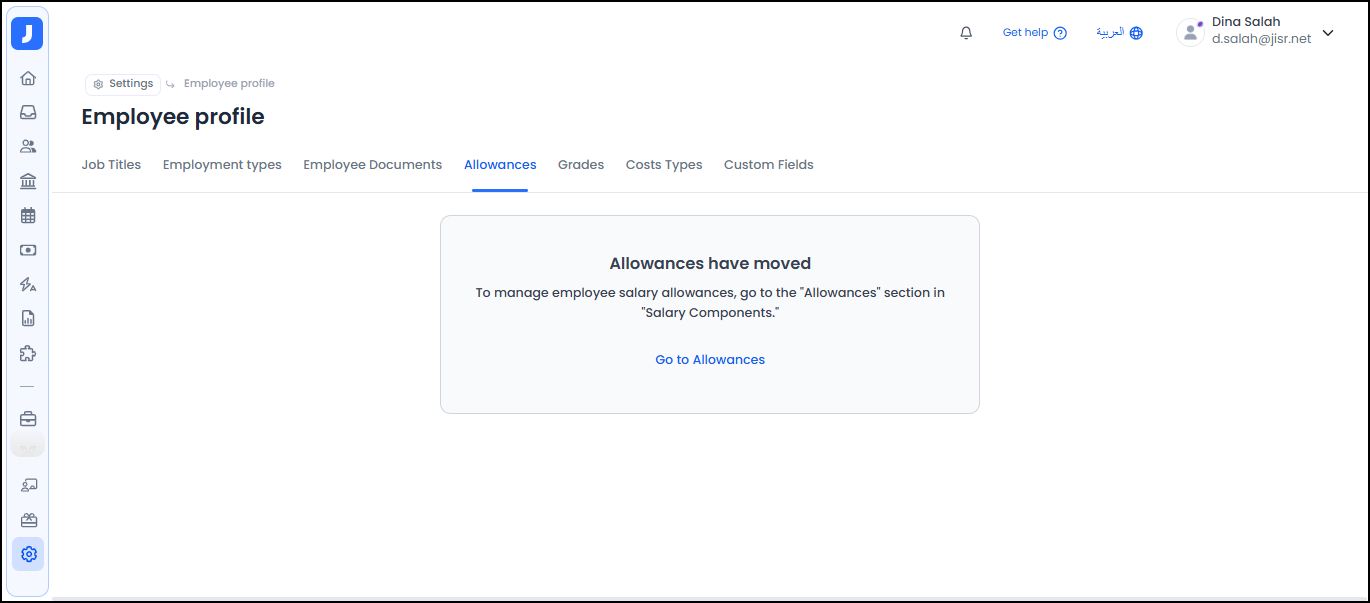Open the Payroll wallet icon in the sidebar
This screenshot has height=603, width=1370.
[x=27, y=250]
